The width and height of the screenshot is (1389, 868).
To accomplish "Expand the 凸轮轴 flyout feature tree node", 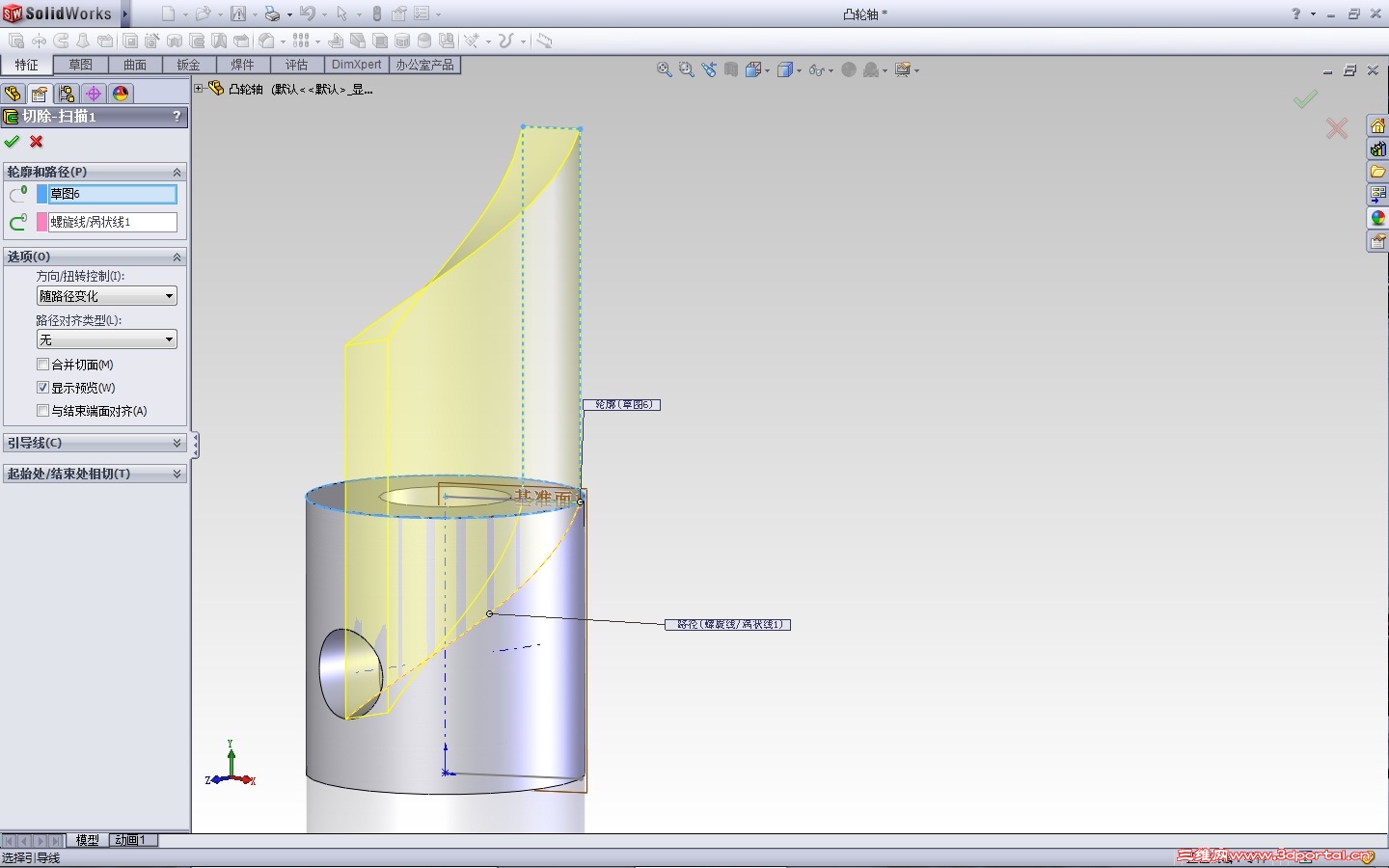I will [x=199, y=89].
